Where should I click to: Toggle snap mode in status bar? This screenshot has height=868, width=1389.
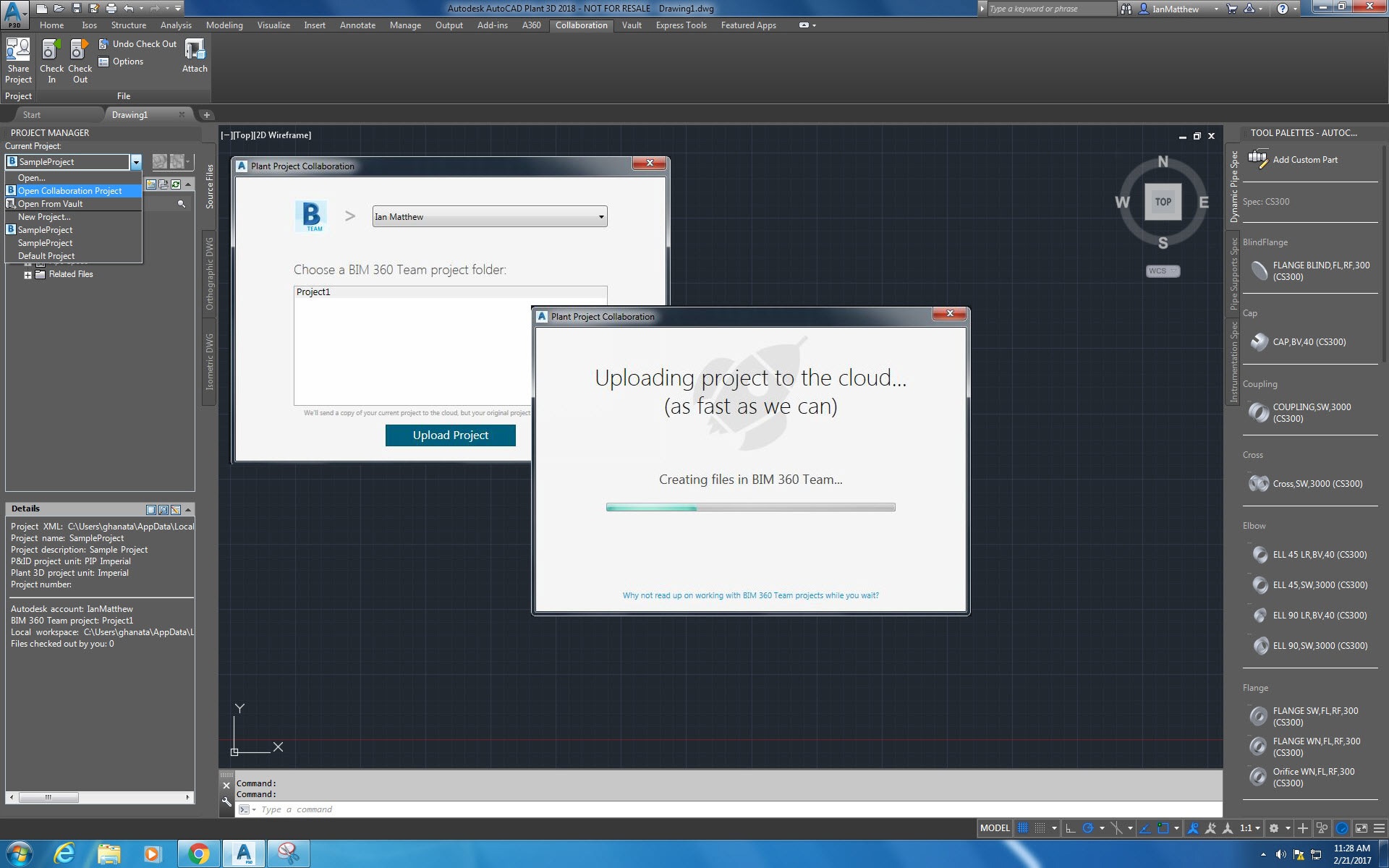point(1040,828)
